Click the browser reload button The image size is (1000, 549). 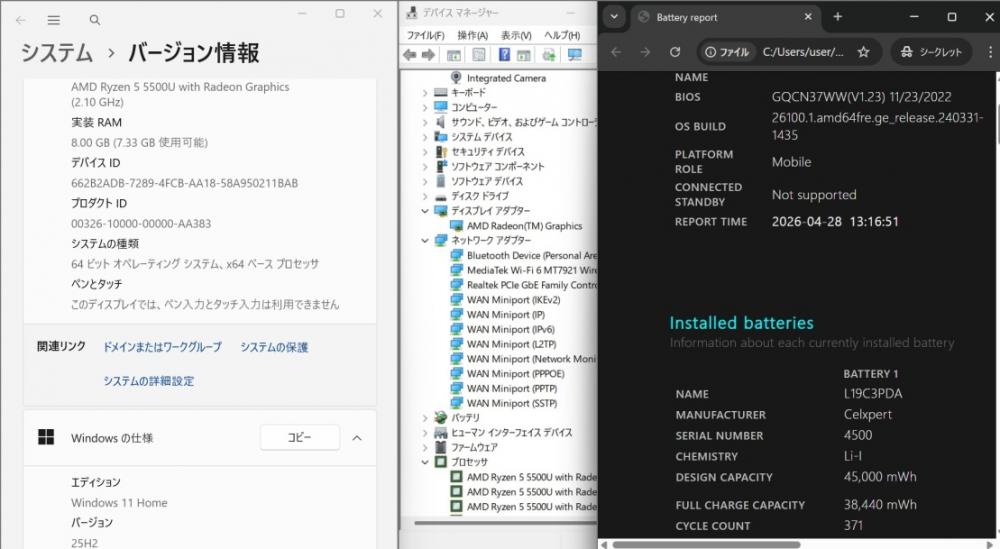[675, 52]
